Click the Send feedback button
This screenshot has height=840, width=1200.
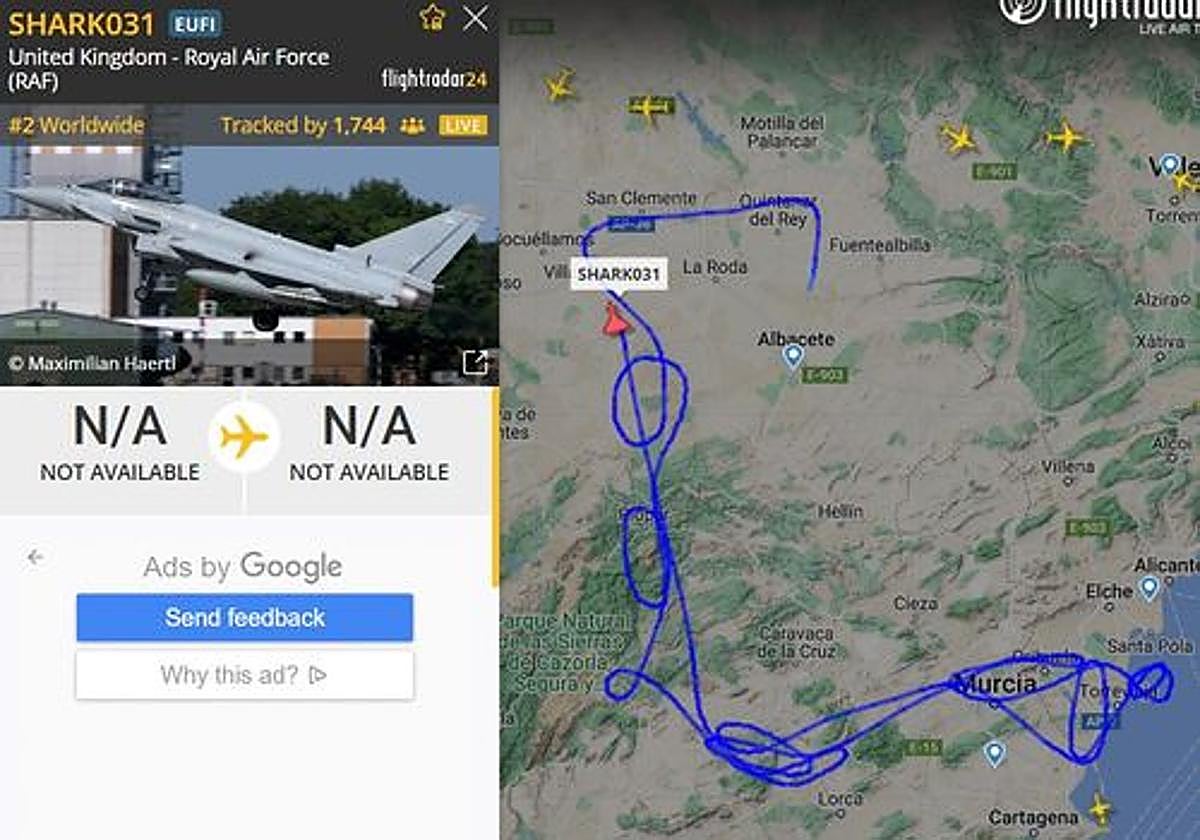click(x=245, y=618)
